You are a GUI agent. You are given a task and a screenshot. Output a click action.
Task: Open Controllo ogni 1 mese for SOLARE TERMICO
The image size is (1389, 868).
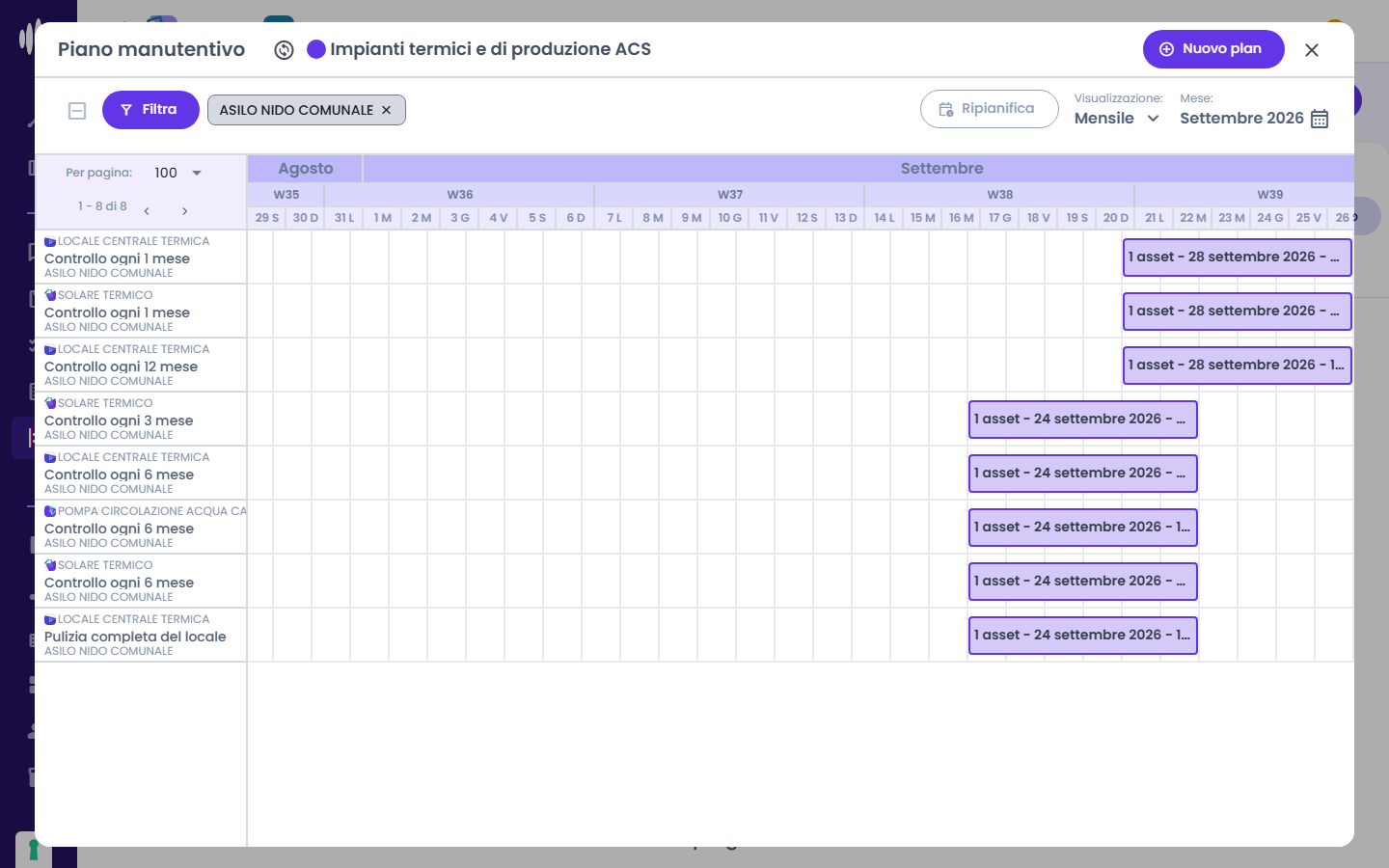141,311
